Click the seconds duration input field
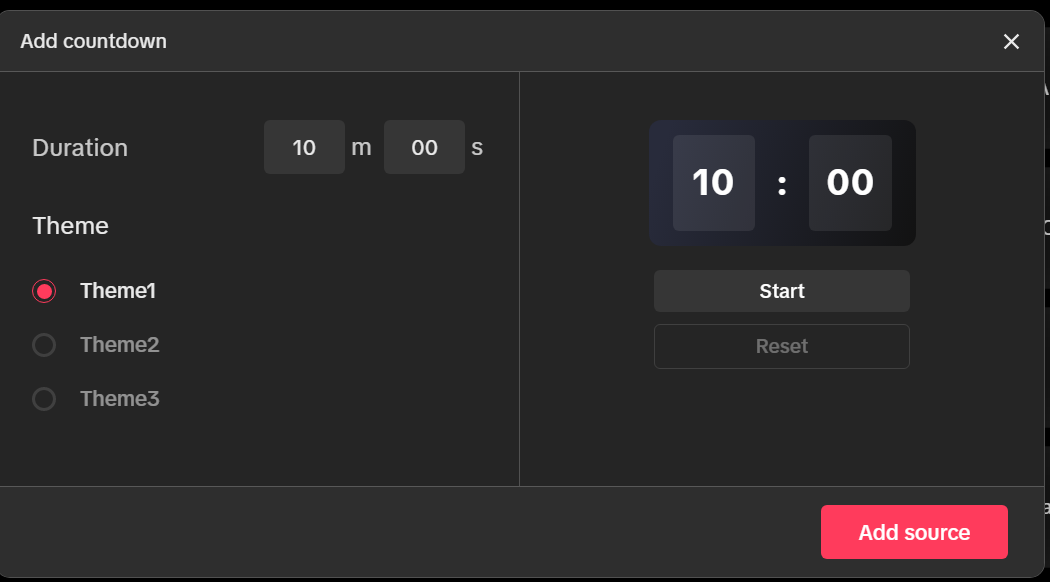The width and height of the screenshot is (1050, 582). tap(424, 147)
